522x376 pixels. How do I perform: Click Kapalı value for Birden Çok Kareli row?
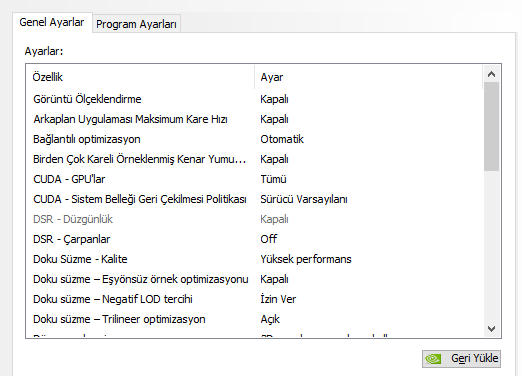pos(274,159)
